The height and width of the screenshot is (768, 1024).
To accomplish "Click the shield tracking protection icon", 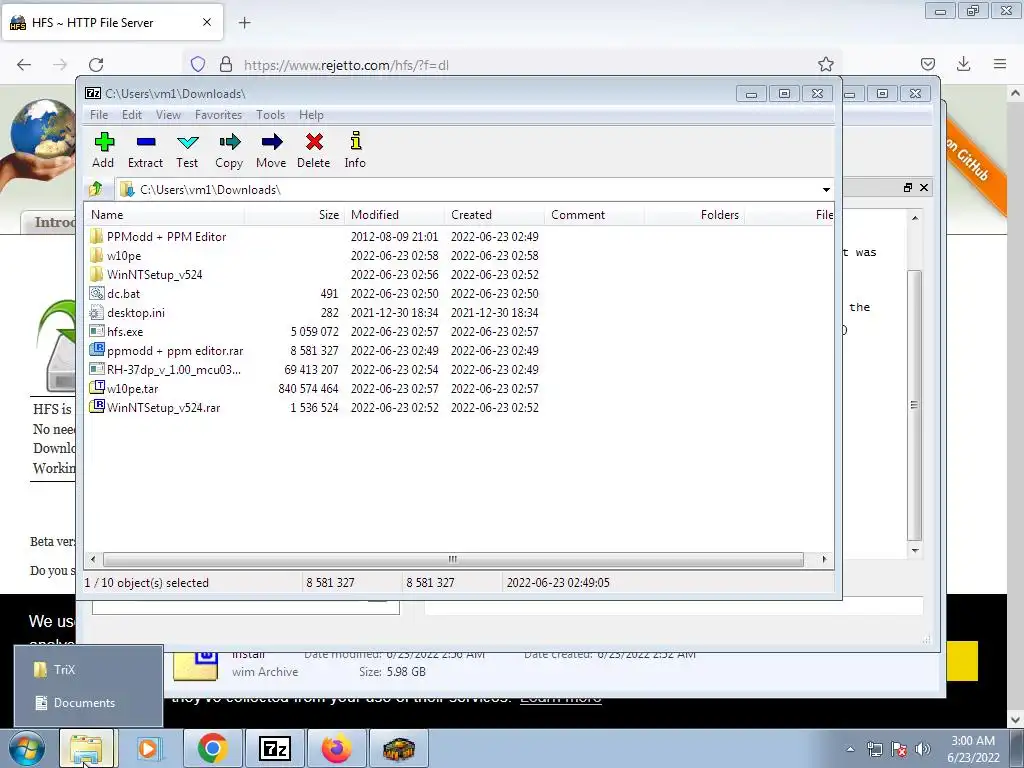I will click(198, 64).
